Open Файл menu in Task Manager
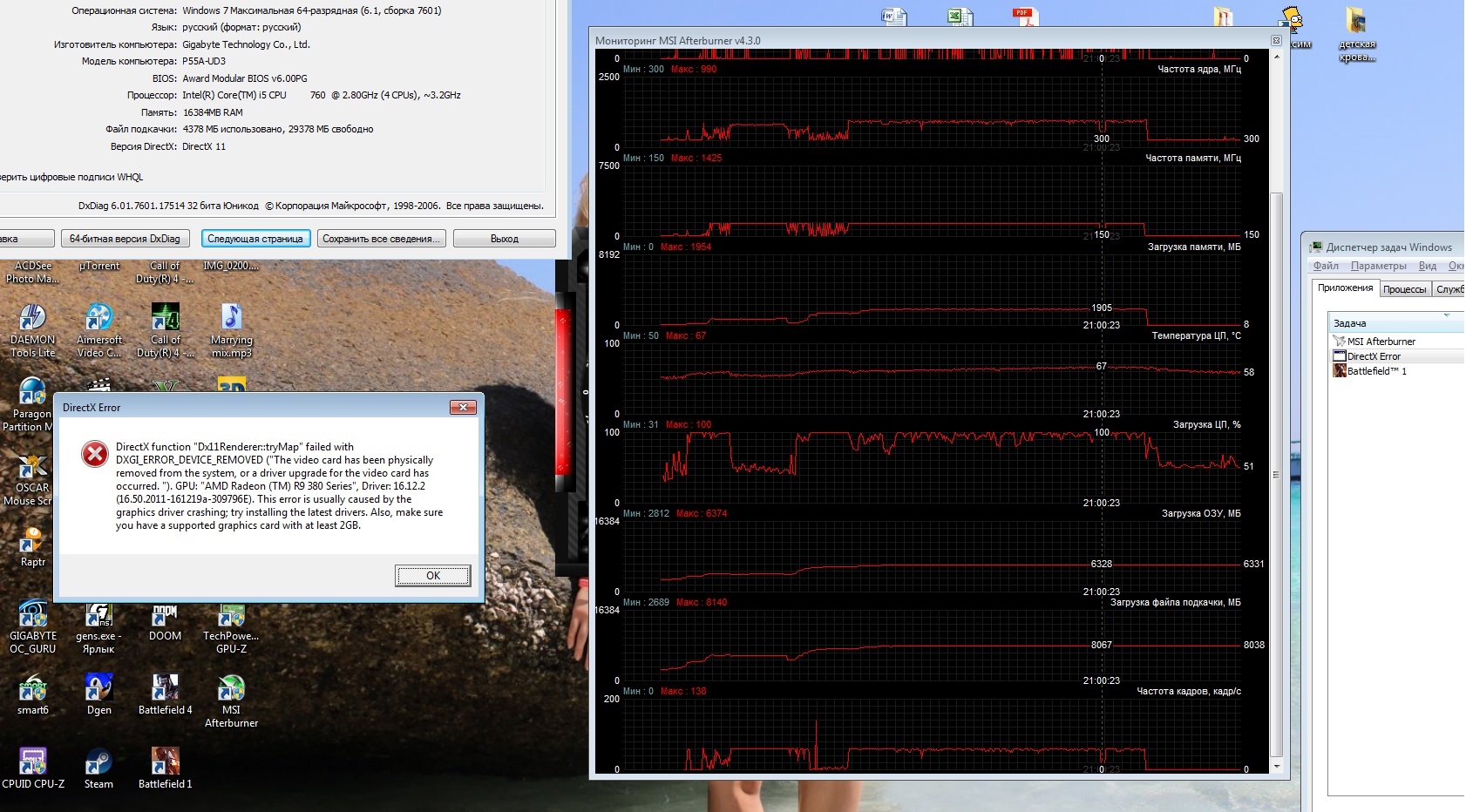The height and width of the screenshot is (812, 1466). click(x=1326, y=266)
